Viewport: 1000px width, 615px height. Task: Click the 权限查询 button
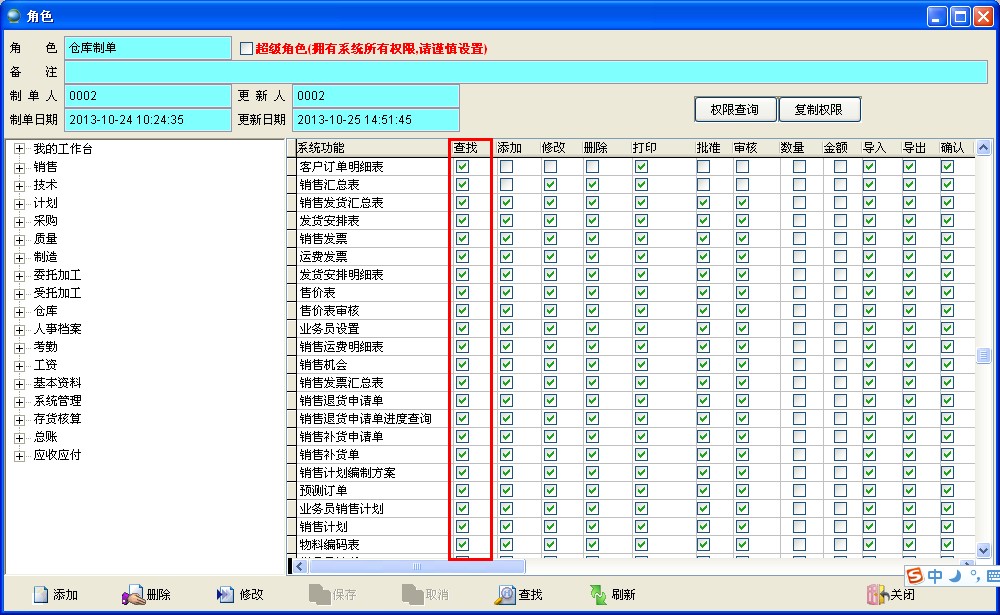tap(735, 109)
